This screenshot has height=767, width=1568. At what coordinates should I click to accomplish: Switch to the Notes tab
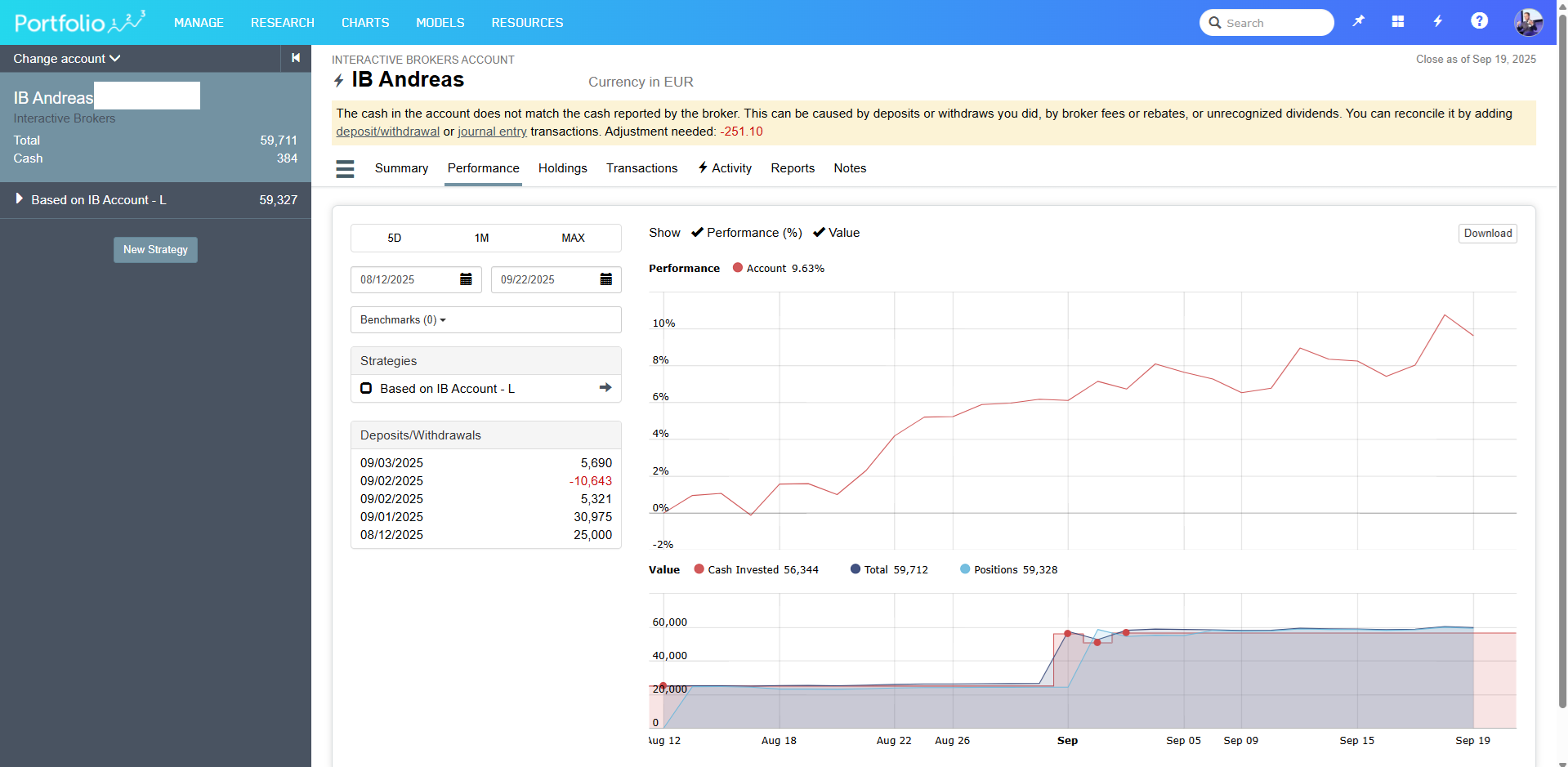(x=850, y=168)
